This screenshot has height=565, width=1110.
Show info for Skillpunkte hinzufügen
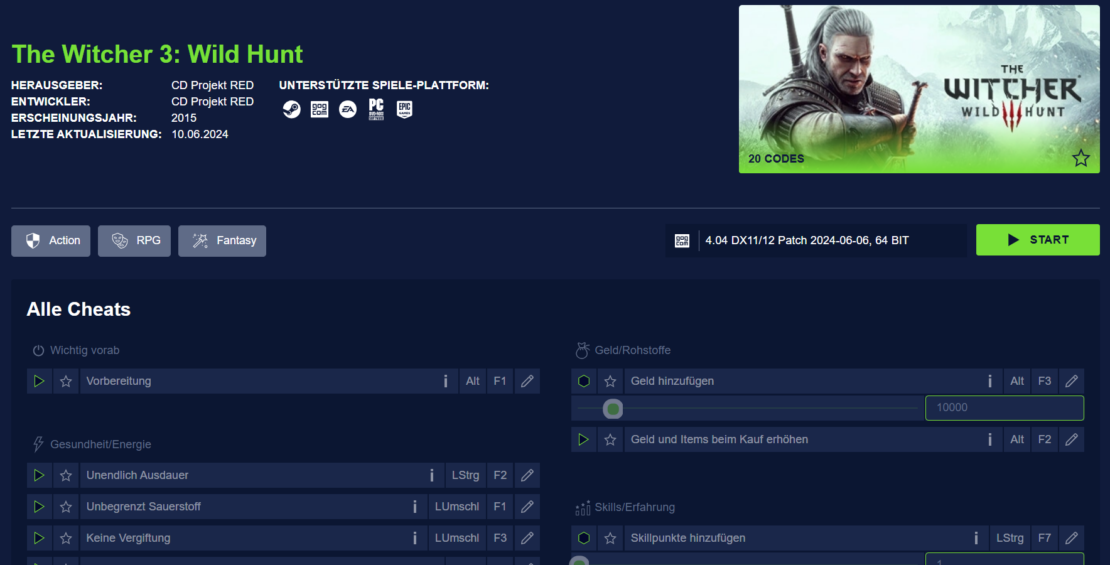[x=975, y=538]
